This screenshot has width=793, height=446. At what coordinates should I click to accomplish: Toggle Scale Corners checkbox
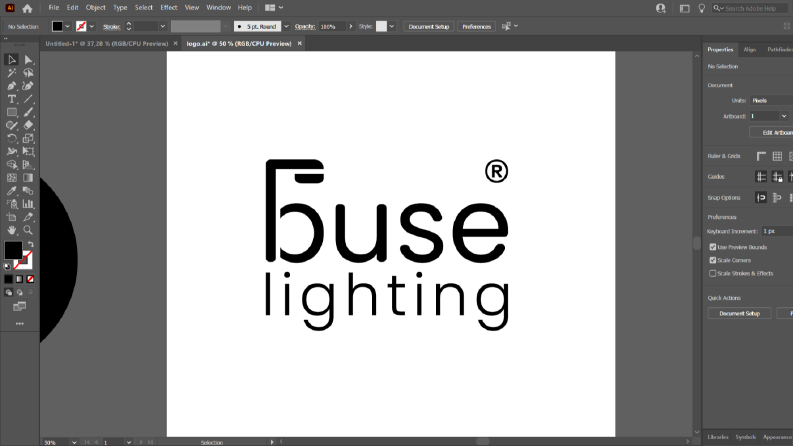713,260
